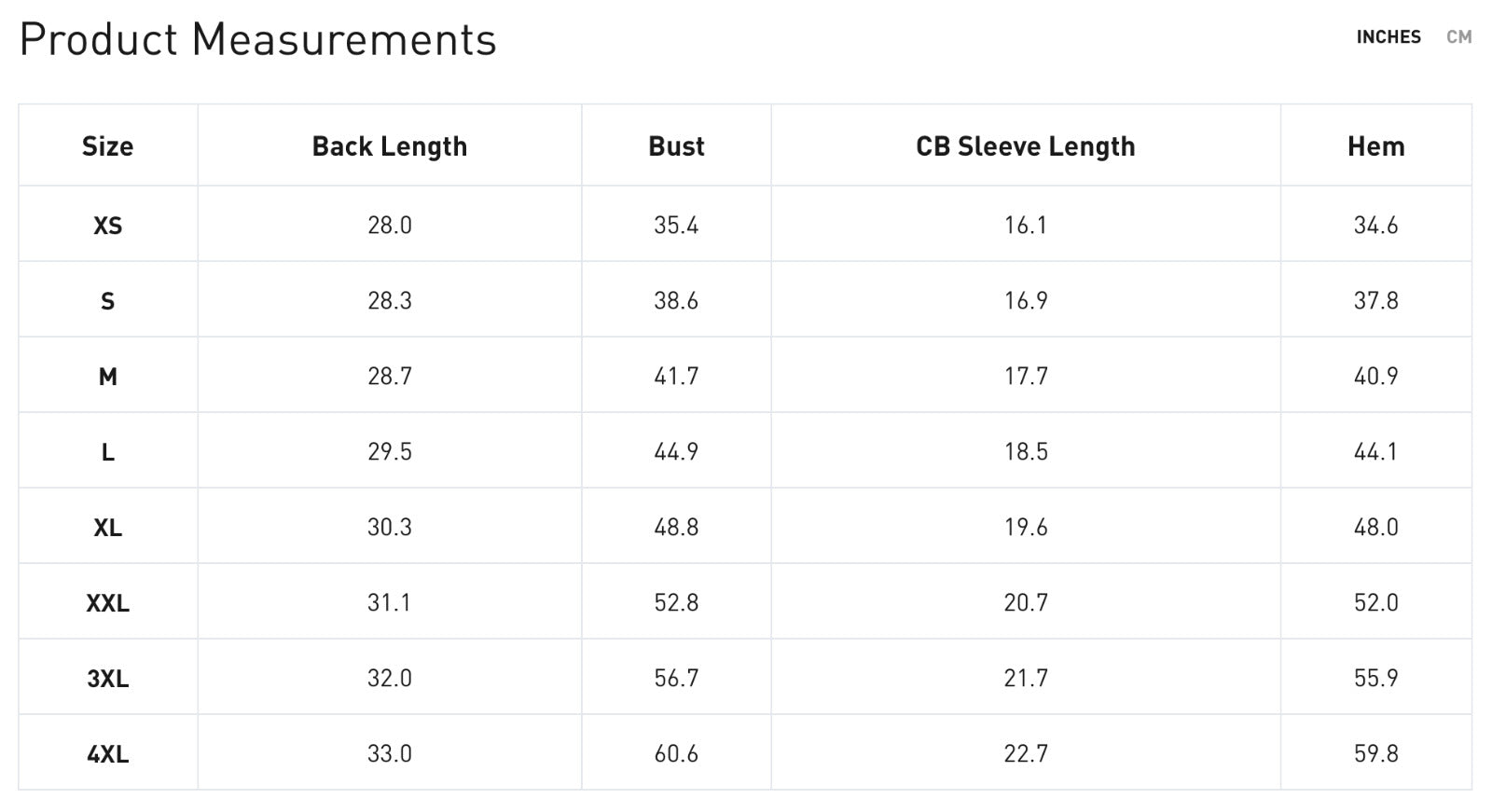The height and width of the screenshot is (812, 1492).
Task: Click the XL sleeve length value 19.6
Action: tap(1025, 528)
